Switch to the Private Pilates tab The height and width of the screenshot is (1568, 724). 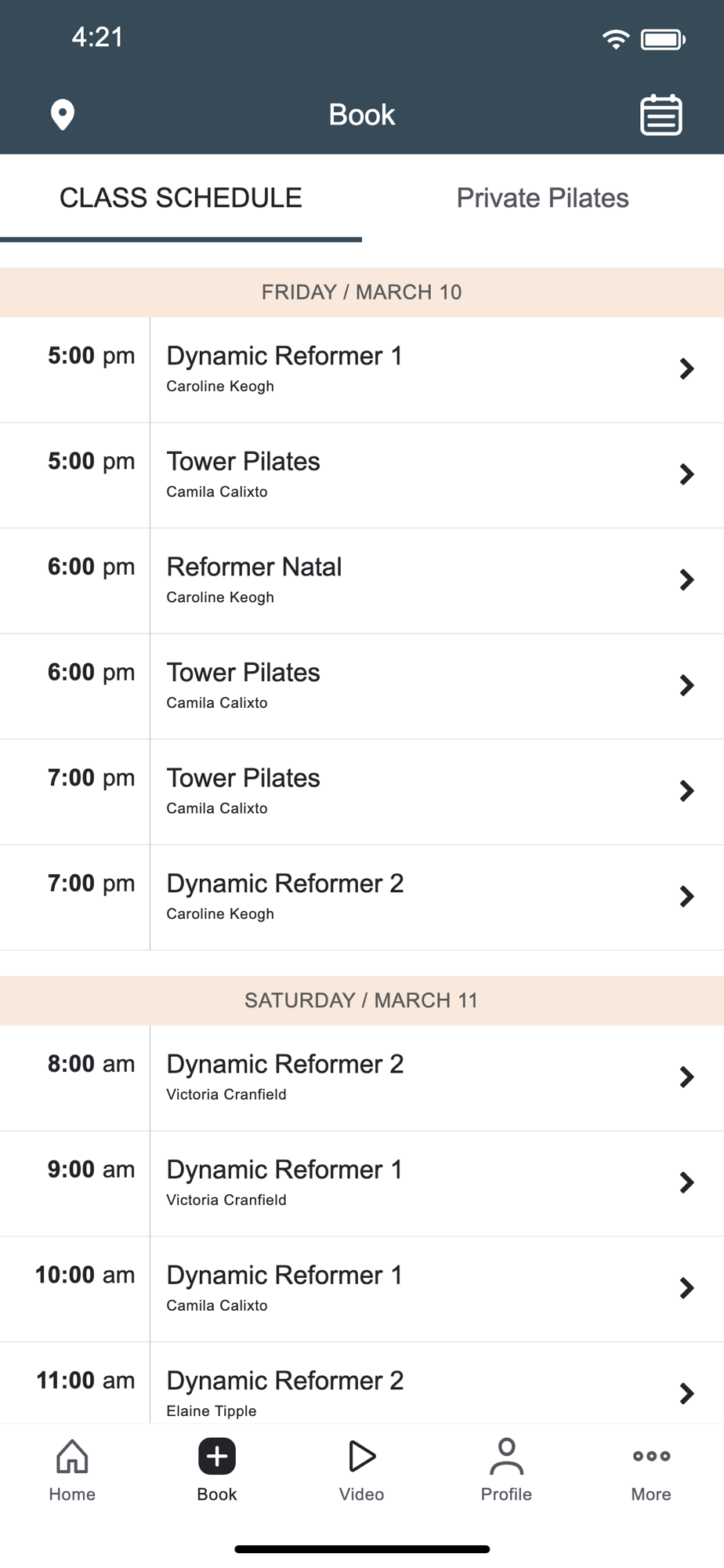click(542, 198)
